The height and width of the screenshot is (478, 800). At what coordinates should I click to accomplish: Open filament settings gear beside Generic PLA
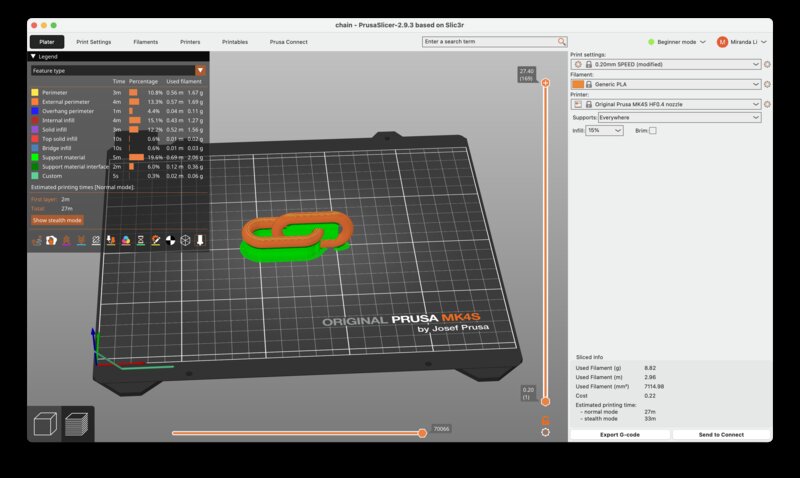coord(767,84)
